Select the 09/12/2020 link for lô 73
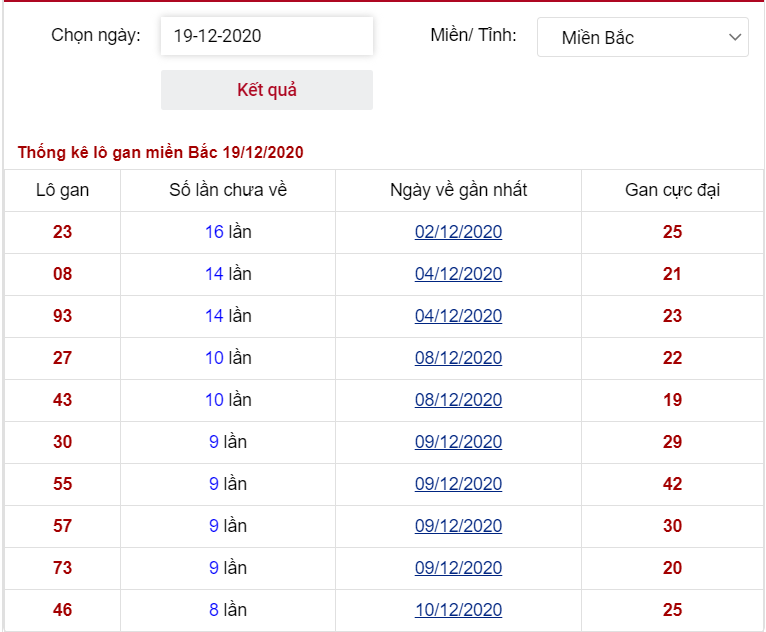This screenshot has width=766, height=632. pos(458,568)
